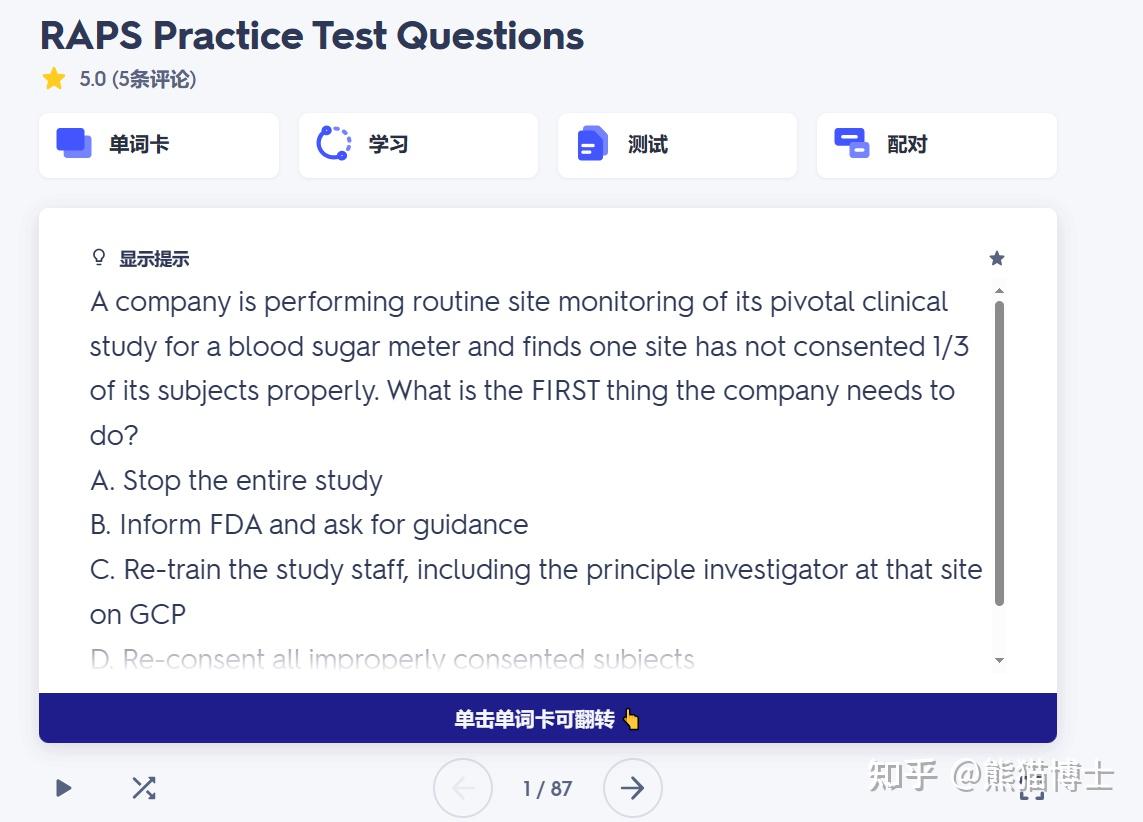Click the lightbulb icon beside 显示提示
The height and width of the screenshot is (822, 1143).
pos(98,257)
